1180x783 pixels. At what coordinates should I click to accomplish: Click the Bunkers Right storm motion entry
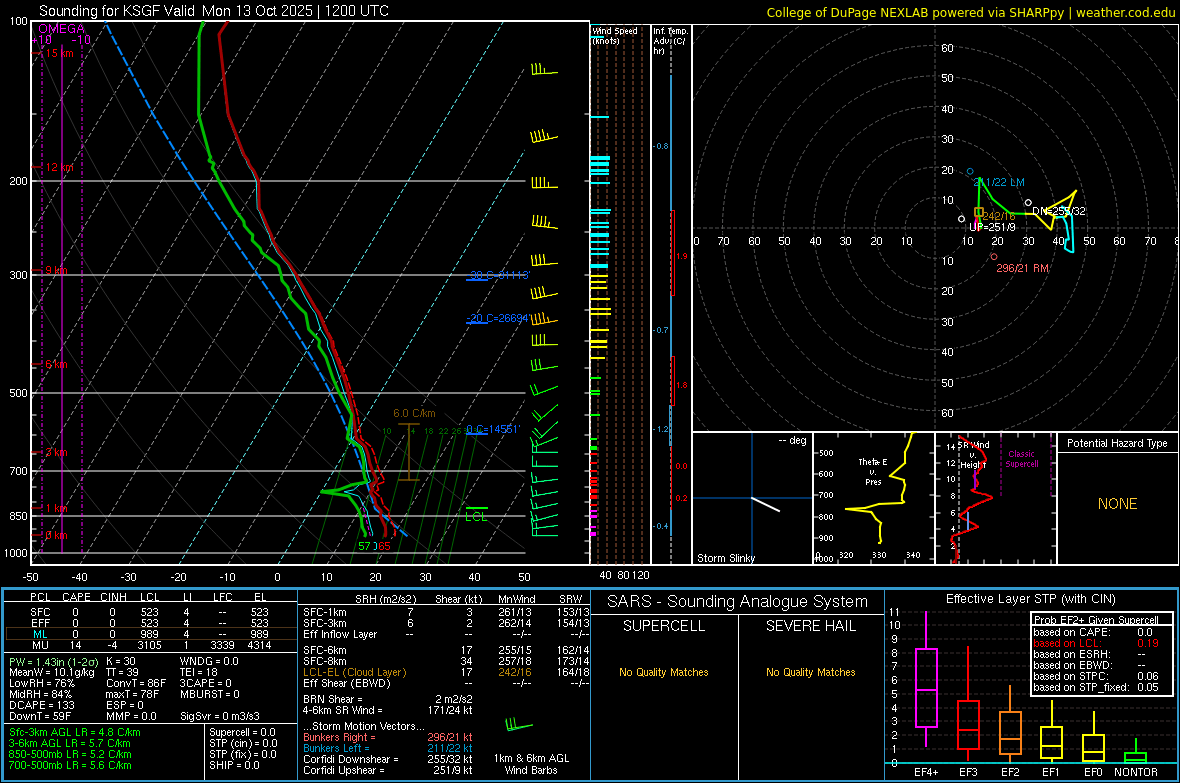[388, 737]
